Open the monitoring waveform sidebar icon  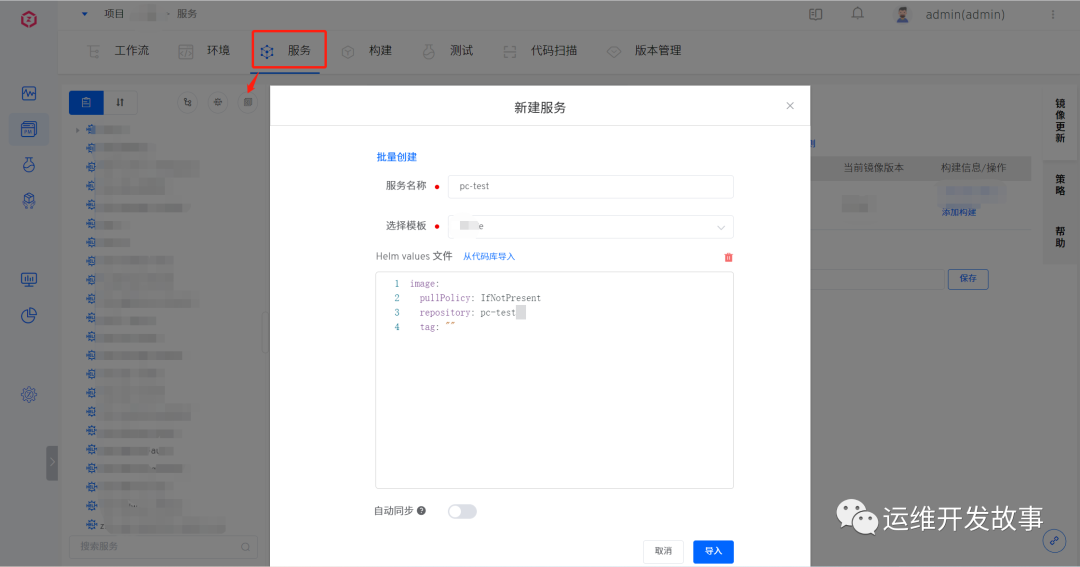29,93
